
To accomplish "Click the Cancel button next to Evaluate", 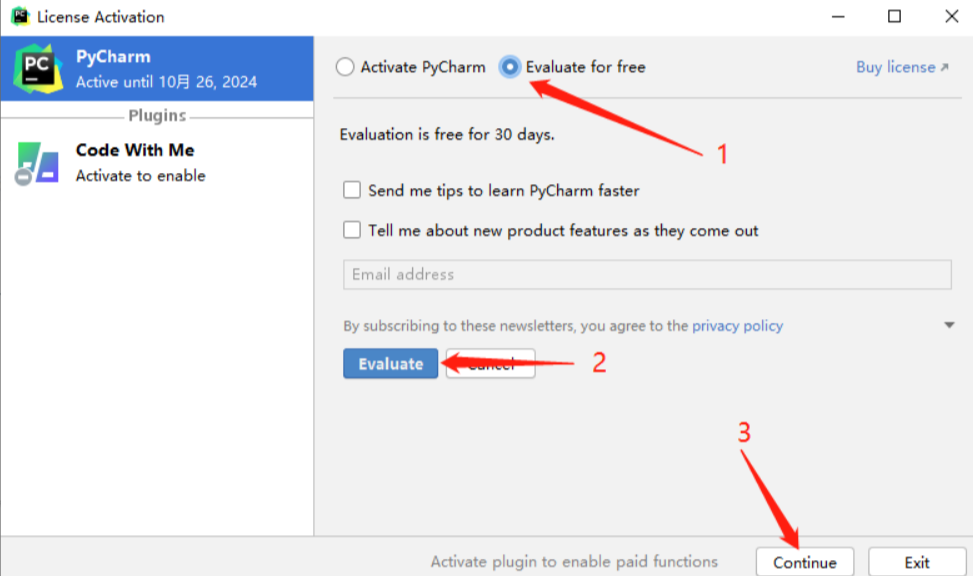I will [490, 364].
